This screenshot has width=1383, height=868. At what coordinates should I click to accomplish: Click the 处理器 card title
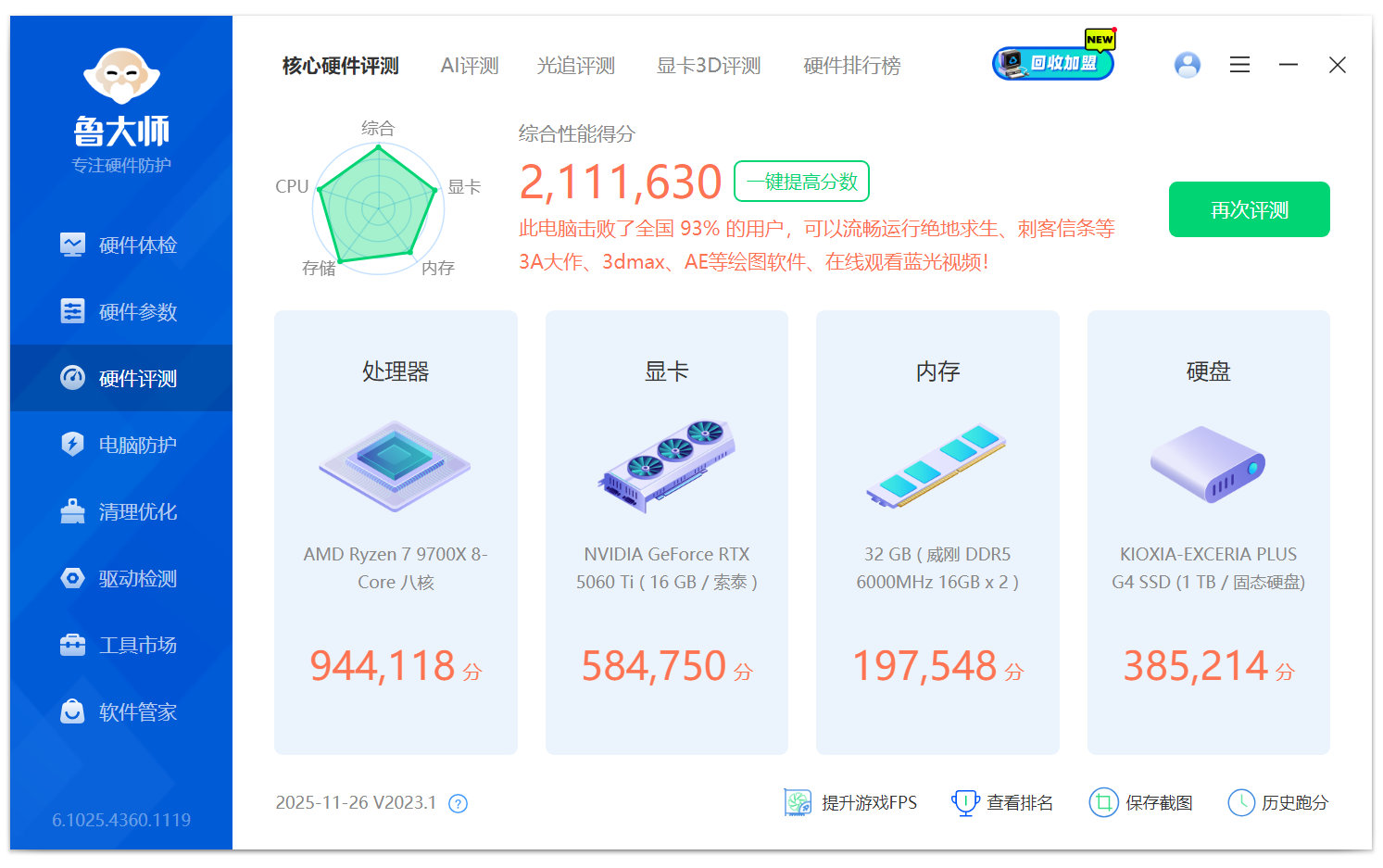pyautogui.click(x=396, y=371)
